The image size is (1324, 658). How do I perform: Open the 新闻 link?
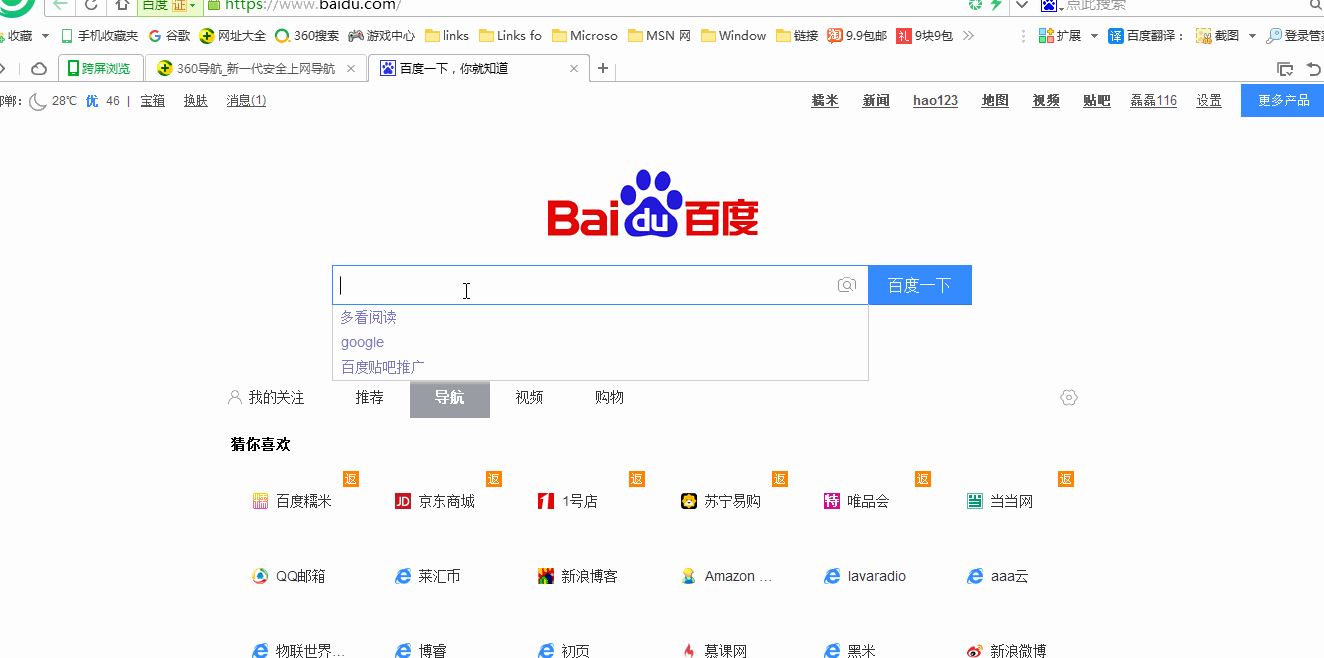(x=876, y=101)
